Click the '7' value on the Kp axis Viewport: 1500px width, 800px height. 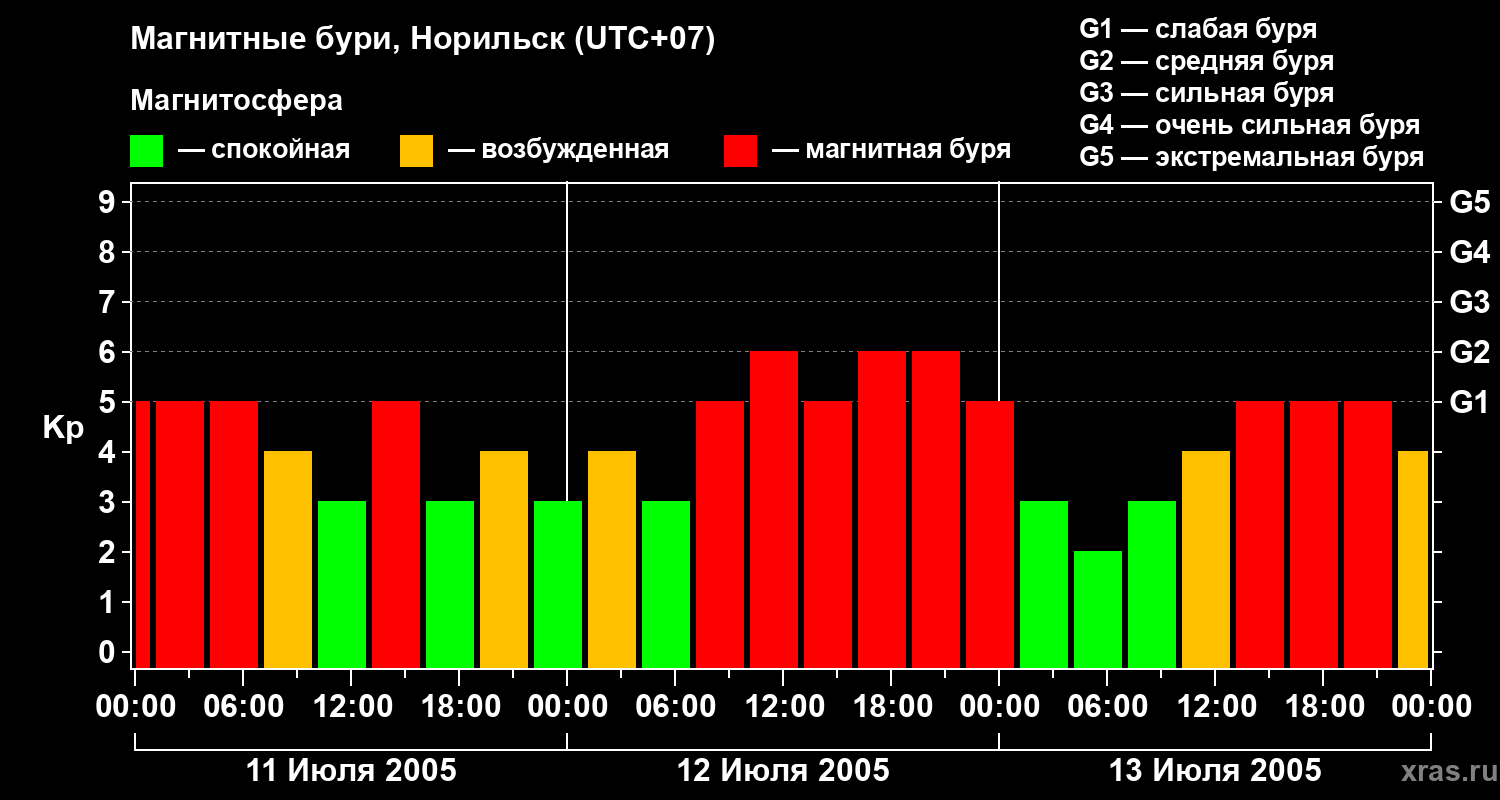tap(109, 302)
